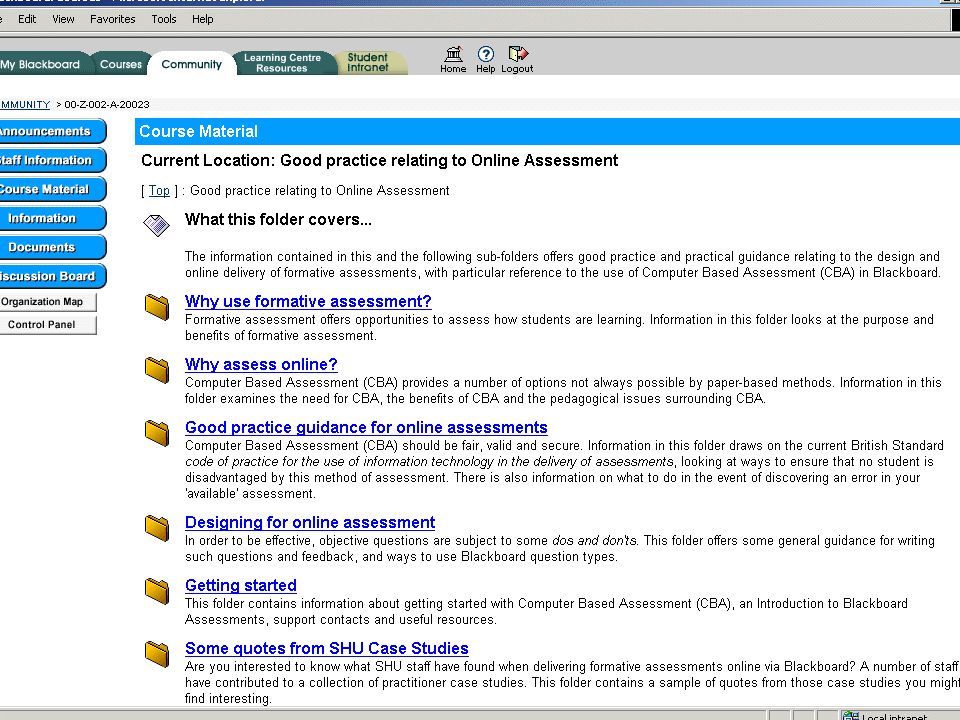
Task: Click the What this folder covers heading
Action: click(x=278, y=219)
